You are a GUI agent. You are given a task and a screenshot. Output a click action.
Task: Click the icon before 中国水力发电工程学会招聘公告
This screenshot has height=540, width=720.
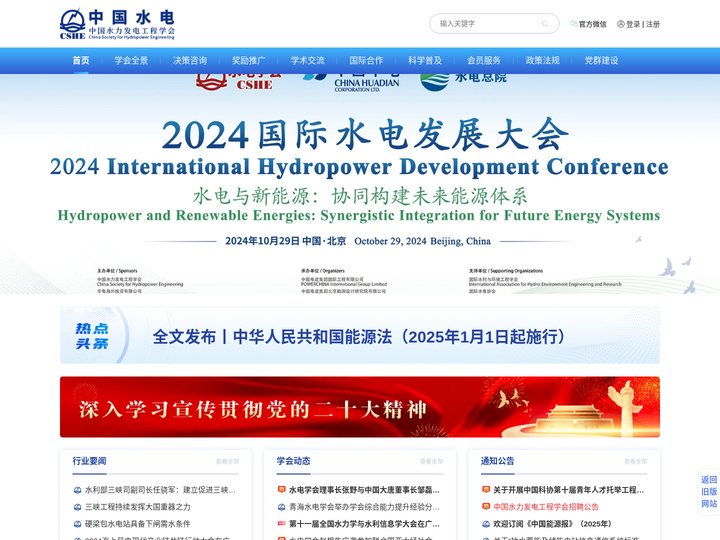pos(486,507)
